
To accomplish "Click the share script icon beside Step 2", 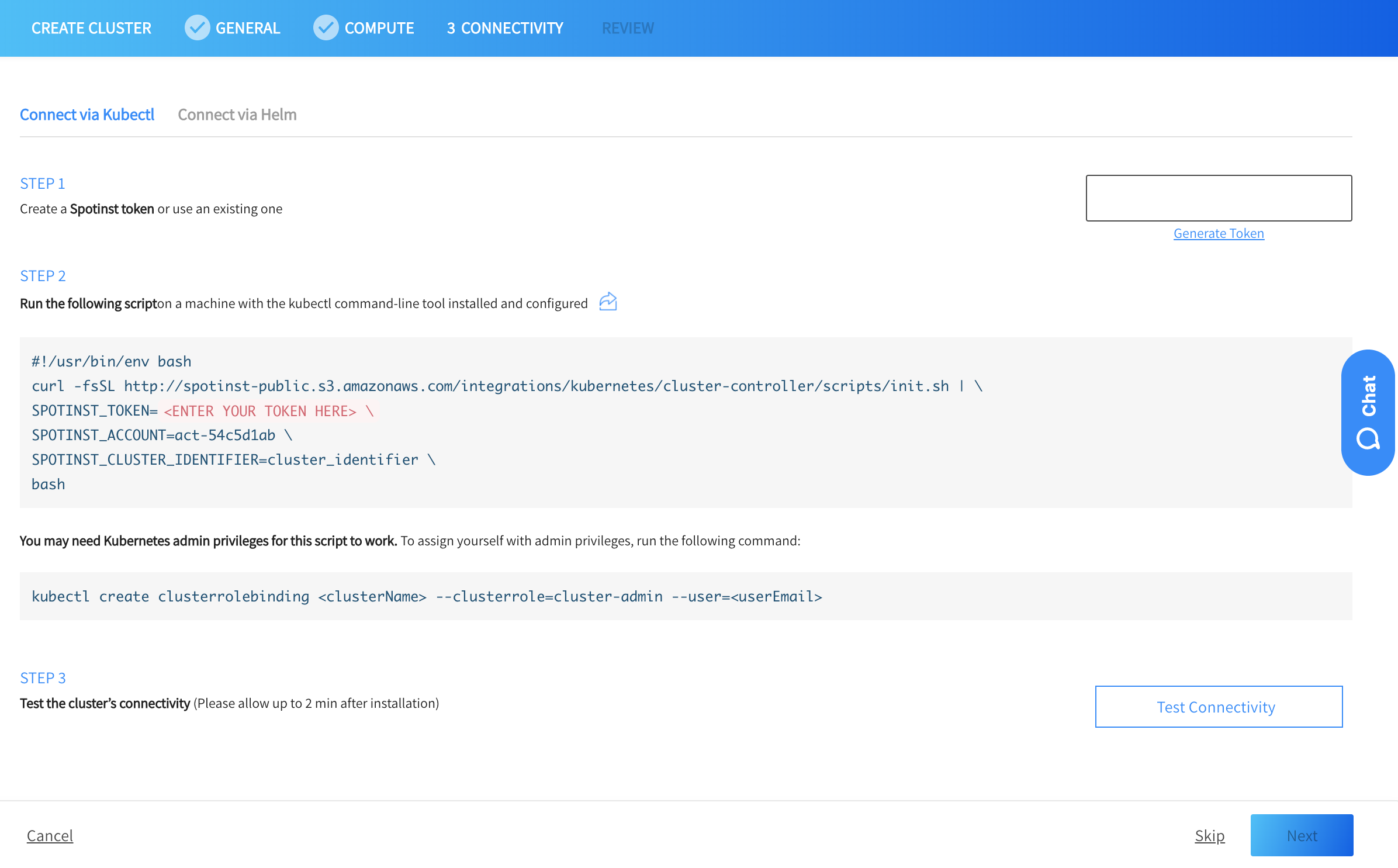I will (608, 302).
